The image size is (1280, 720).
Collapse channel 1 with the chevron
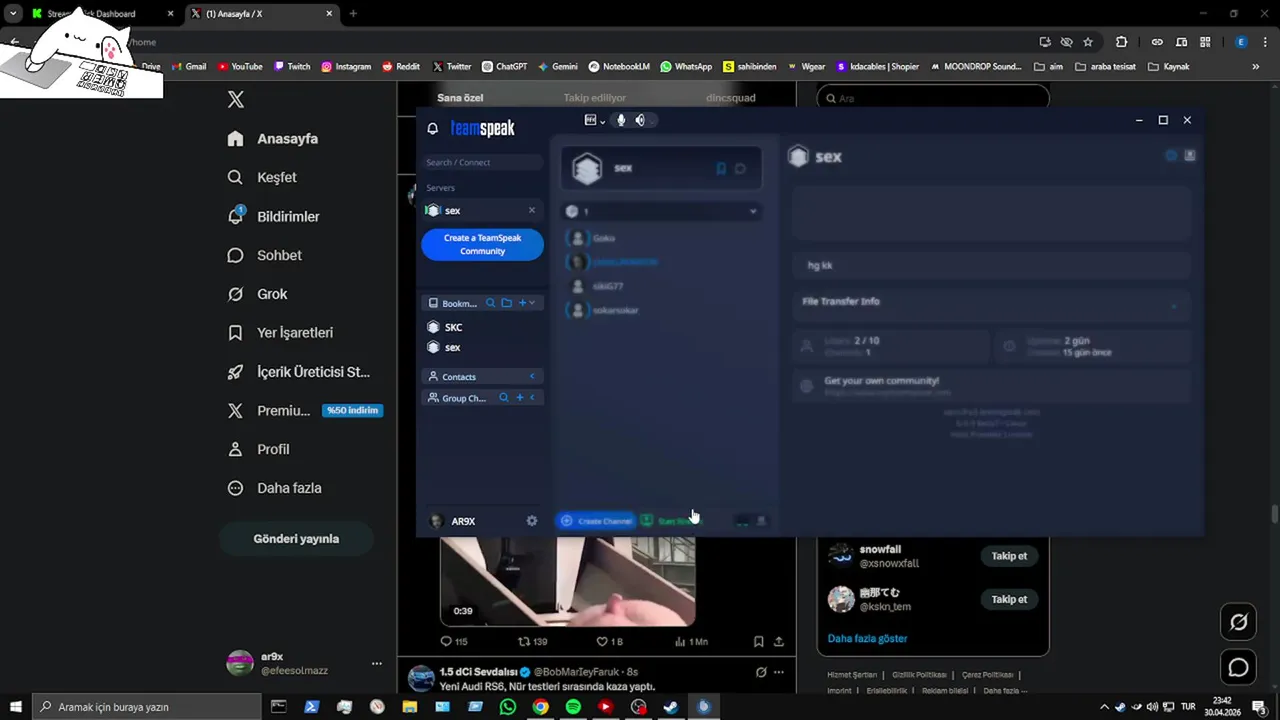pos(753,211)
